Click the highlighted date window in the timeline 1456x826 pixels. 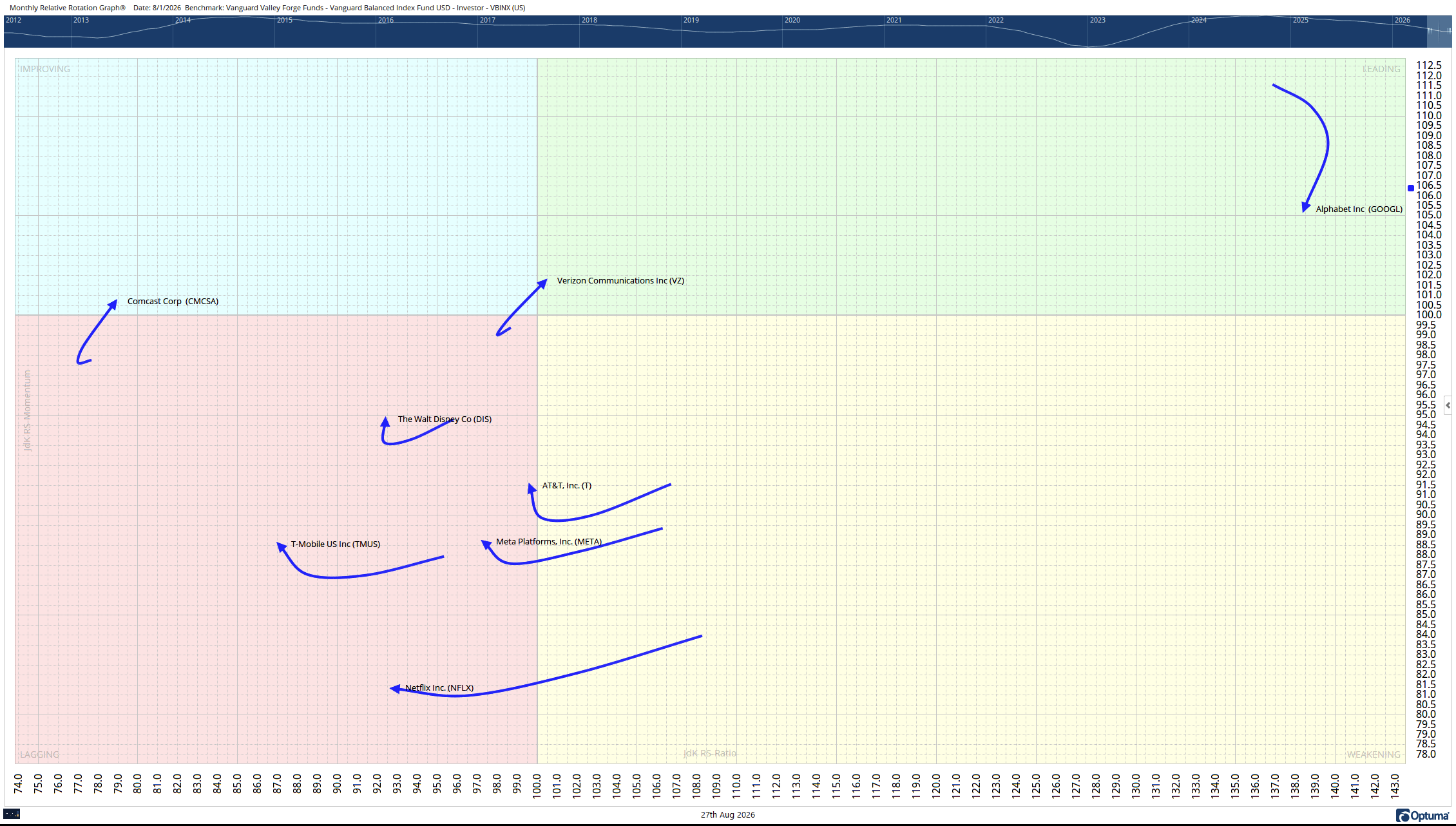pos(1439,31)
